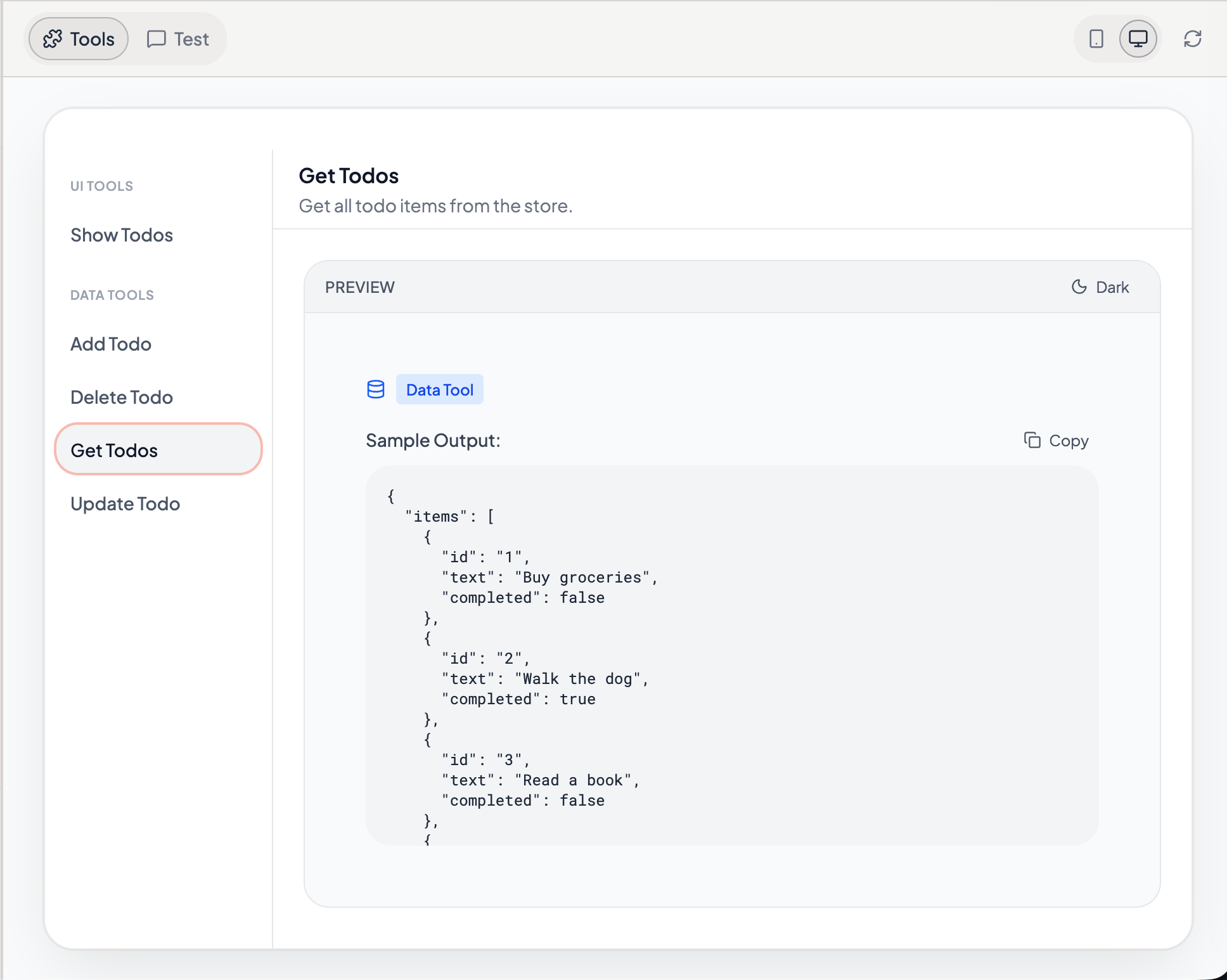The height and width of the screenshot is (980, 1227).
Task: Open the Test tab
Action: [177, 39]
